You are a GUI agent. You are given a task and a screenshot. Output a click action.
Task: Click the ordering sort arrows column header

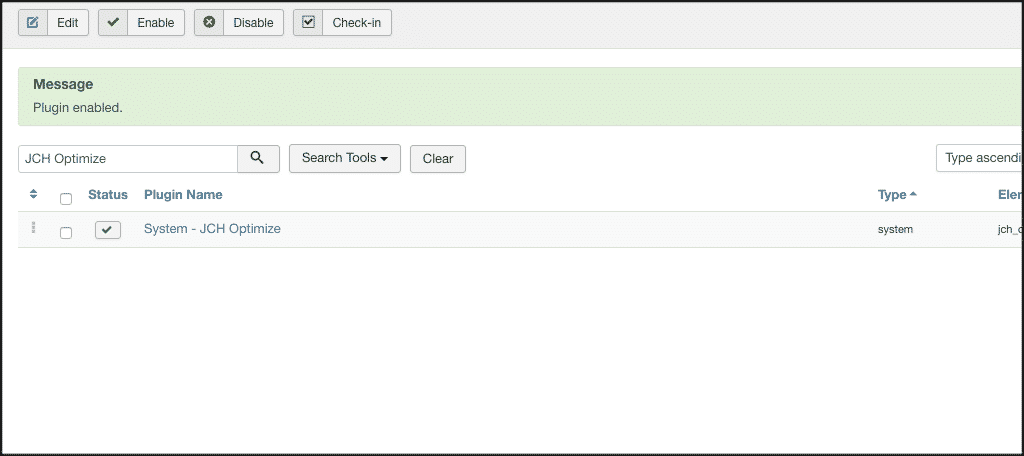click(x=33, y=195)
